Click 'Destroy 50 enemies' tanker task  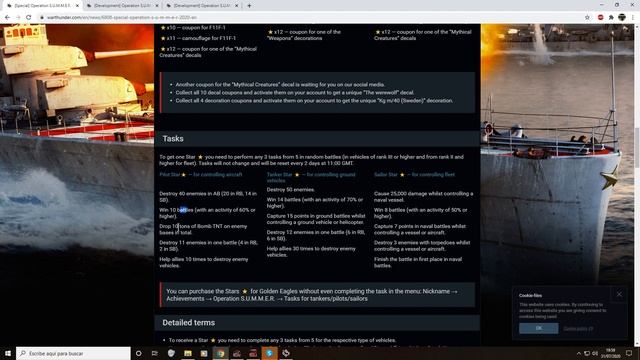tap(291, 190)
